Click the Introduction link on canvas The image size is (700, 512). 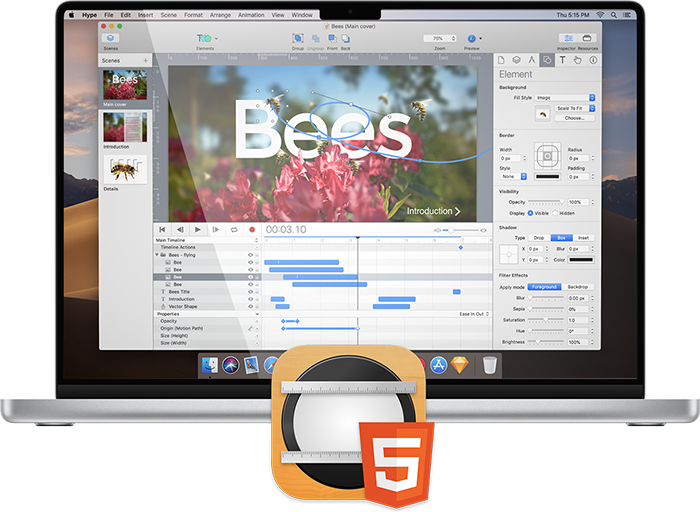click(x=433, y=211)
